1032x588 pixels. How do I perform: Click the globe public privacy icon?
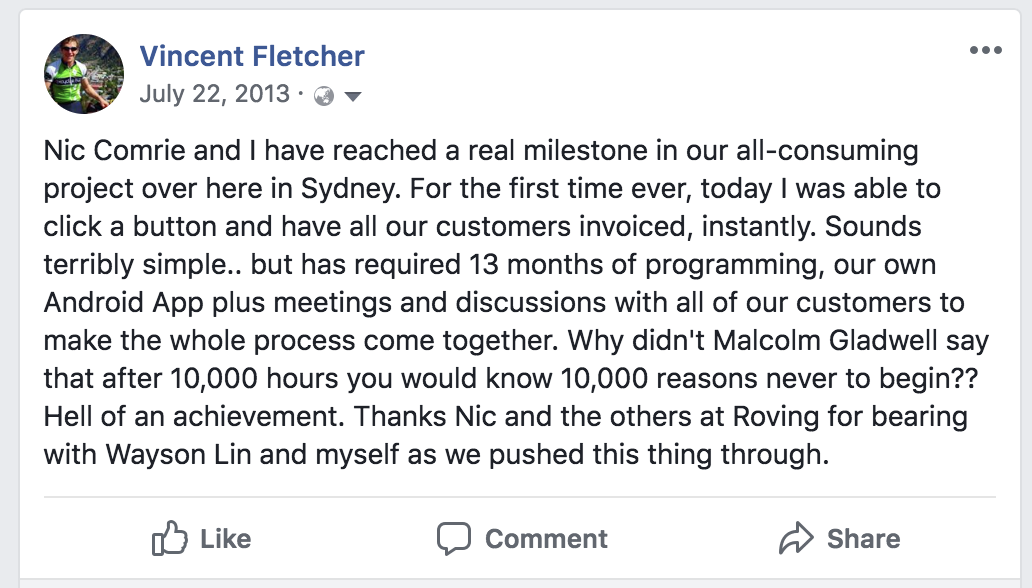[x=324, y=96]
